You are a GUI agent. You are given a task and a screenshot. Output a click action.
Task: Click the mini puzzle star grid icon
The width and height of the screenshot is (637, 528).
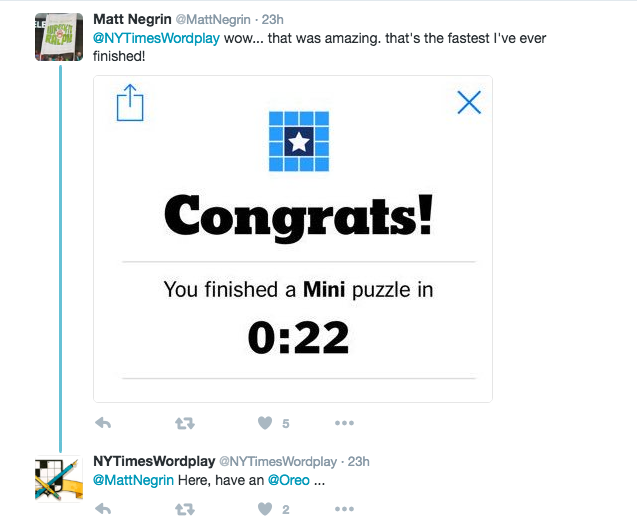point(298,141)
